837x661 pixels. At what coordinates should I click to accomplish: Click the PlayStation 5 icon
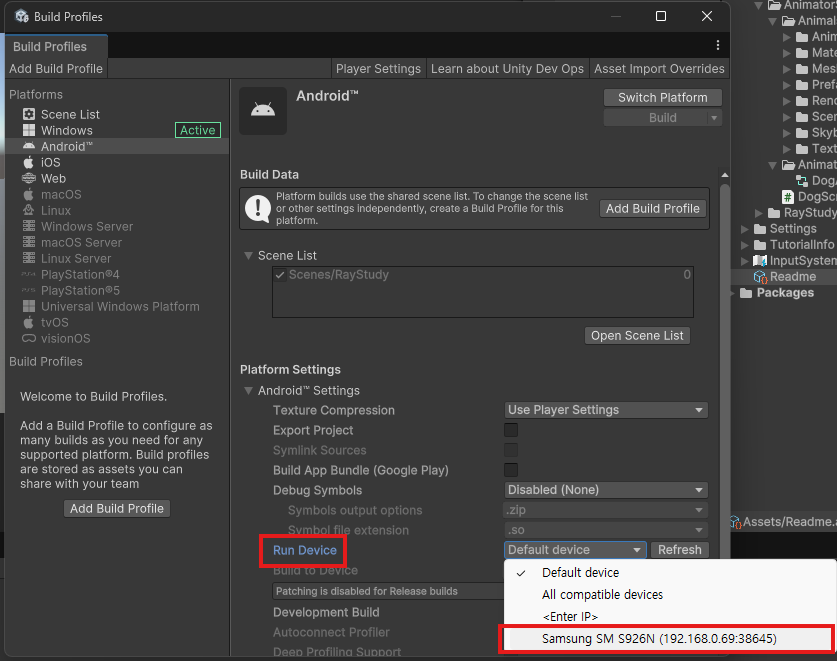[x=29, y=290]
